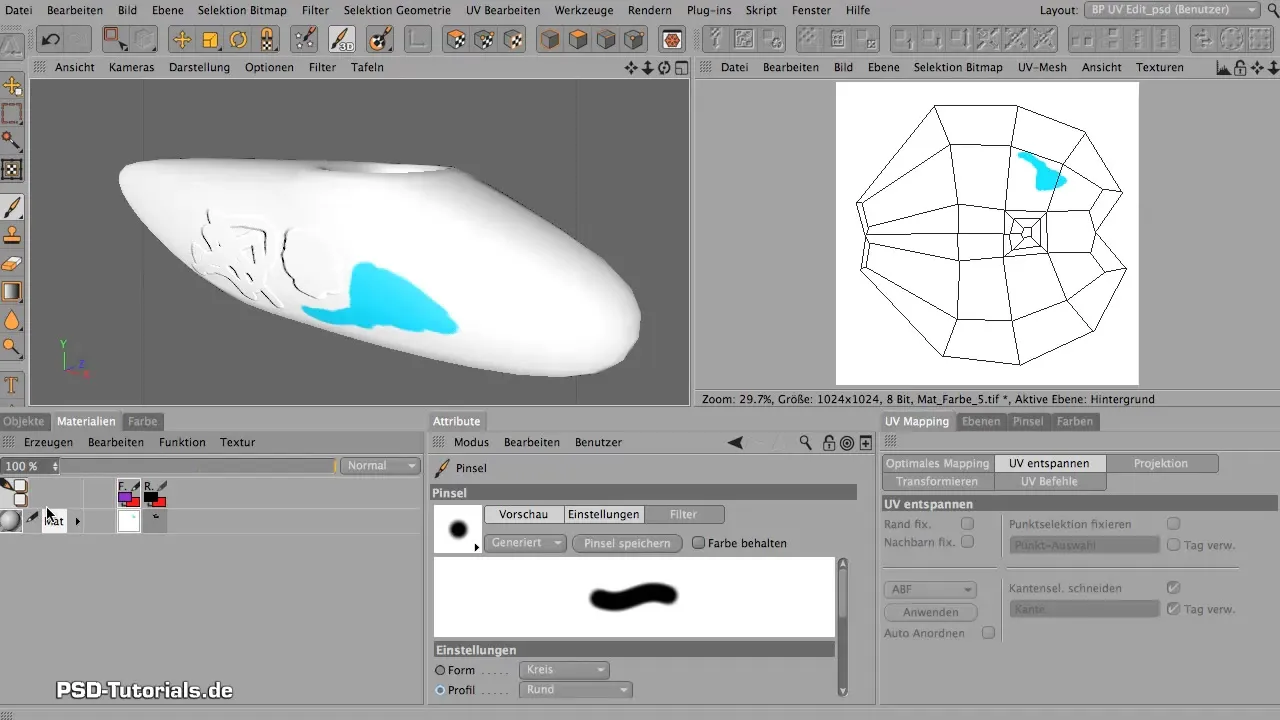The height and width of the screenshot is (720, 1280).
Task: Click the magnet UV tool icon
Action: tap(267, 40)
